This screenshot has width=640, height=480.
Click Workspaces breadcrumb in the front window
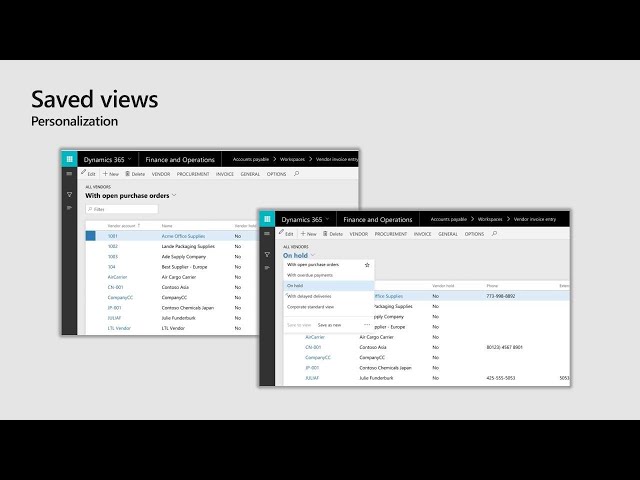[490, 219]
